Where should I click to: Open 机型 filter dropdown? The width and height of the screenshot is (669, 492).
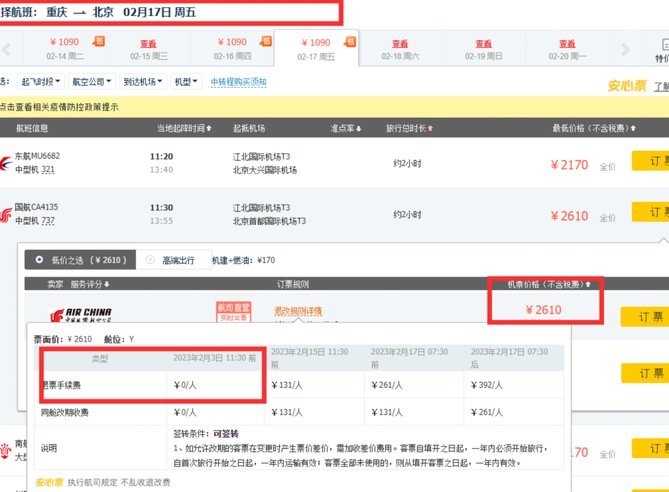coord(186,82)
